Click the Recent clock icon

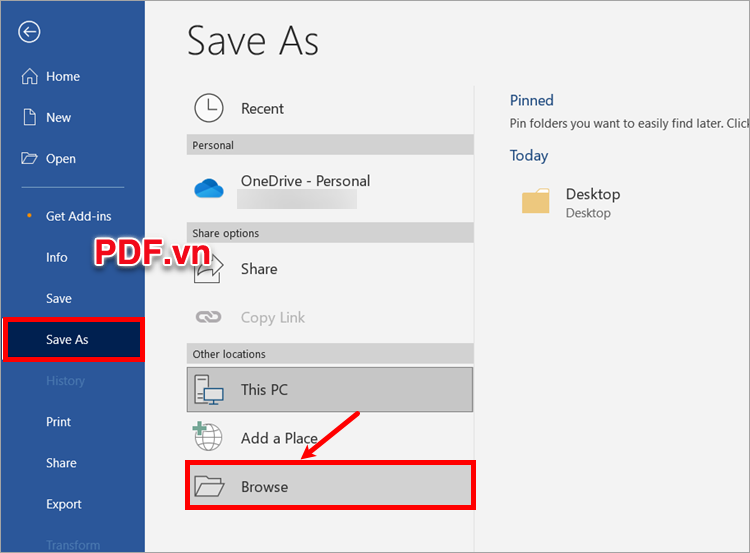coord(209,108)
